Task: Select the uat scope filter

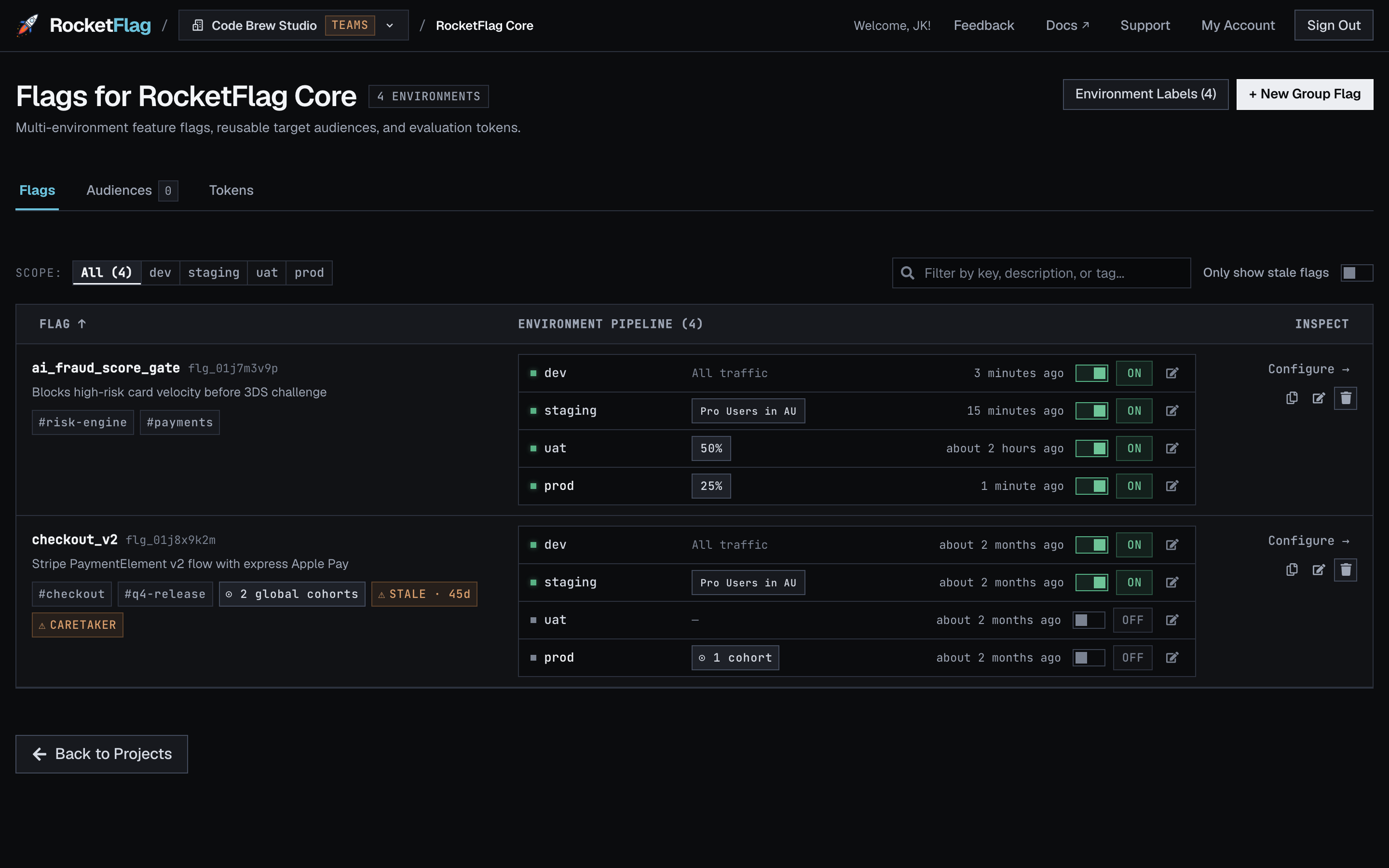Action: (267, 272)
